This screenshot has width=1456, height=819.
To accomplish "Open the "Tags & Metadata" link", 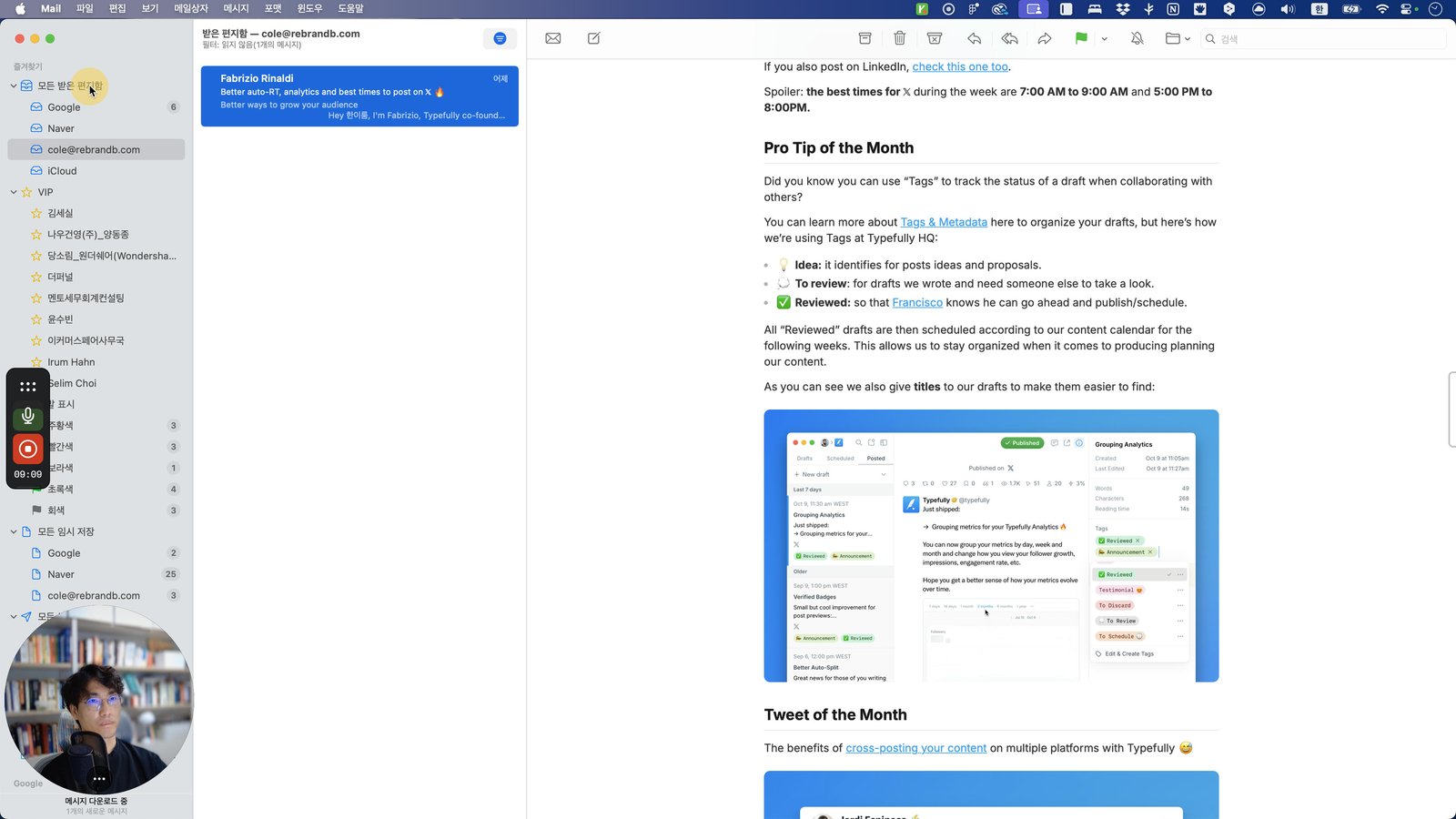I will pos(944,222).
